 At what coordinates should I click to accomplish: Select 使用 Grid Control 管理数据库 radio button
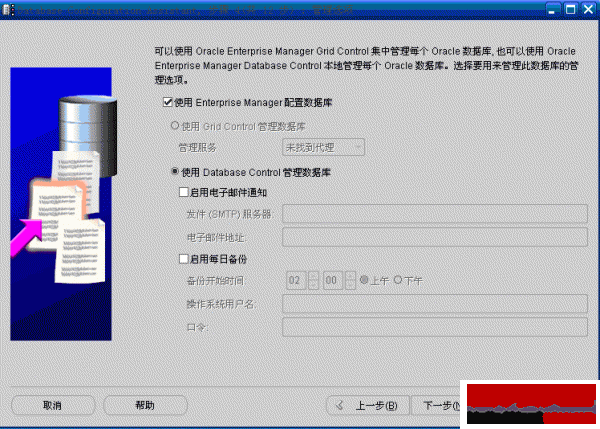(x=175, y=126)
